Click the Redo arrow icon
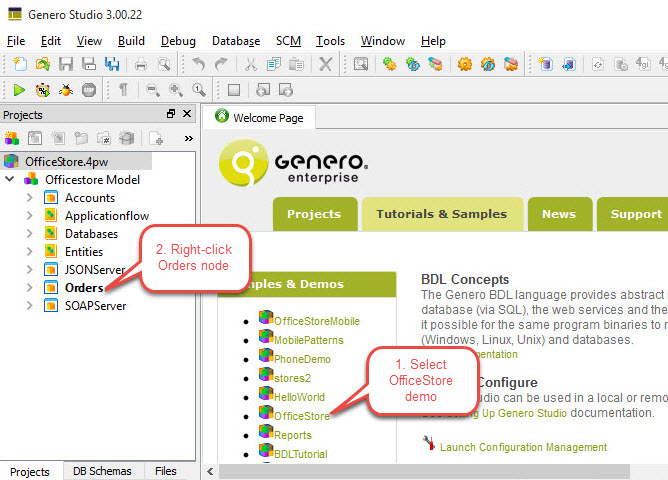The height and width of the screenshot is (480, 668). (221, 64)
